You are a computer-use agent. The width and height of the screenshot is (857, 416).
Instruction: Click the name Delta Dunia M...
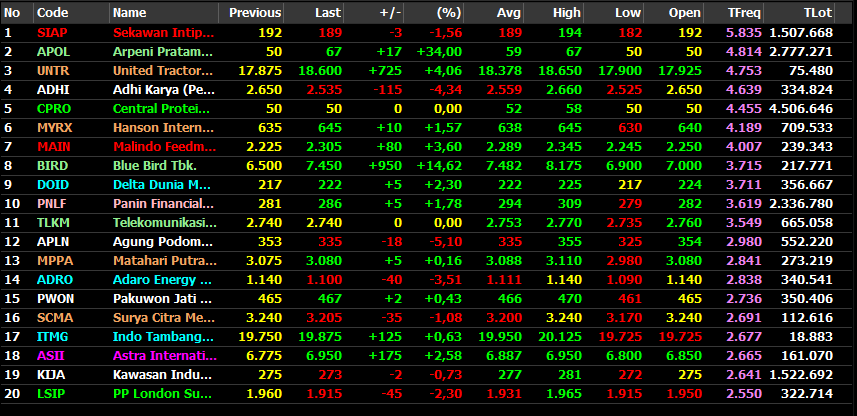[162, 185]
